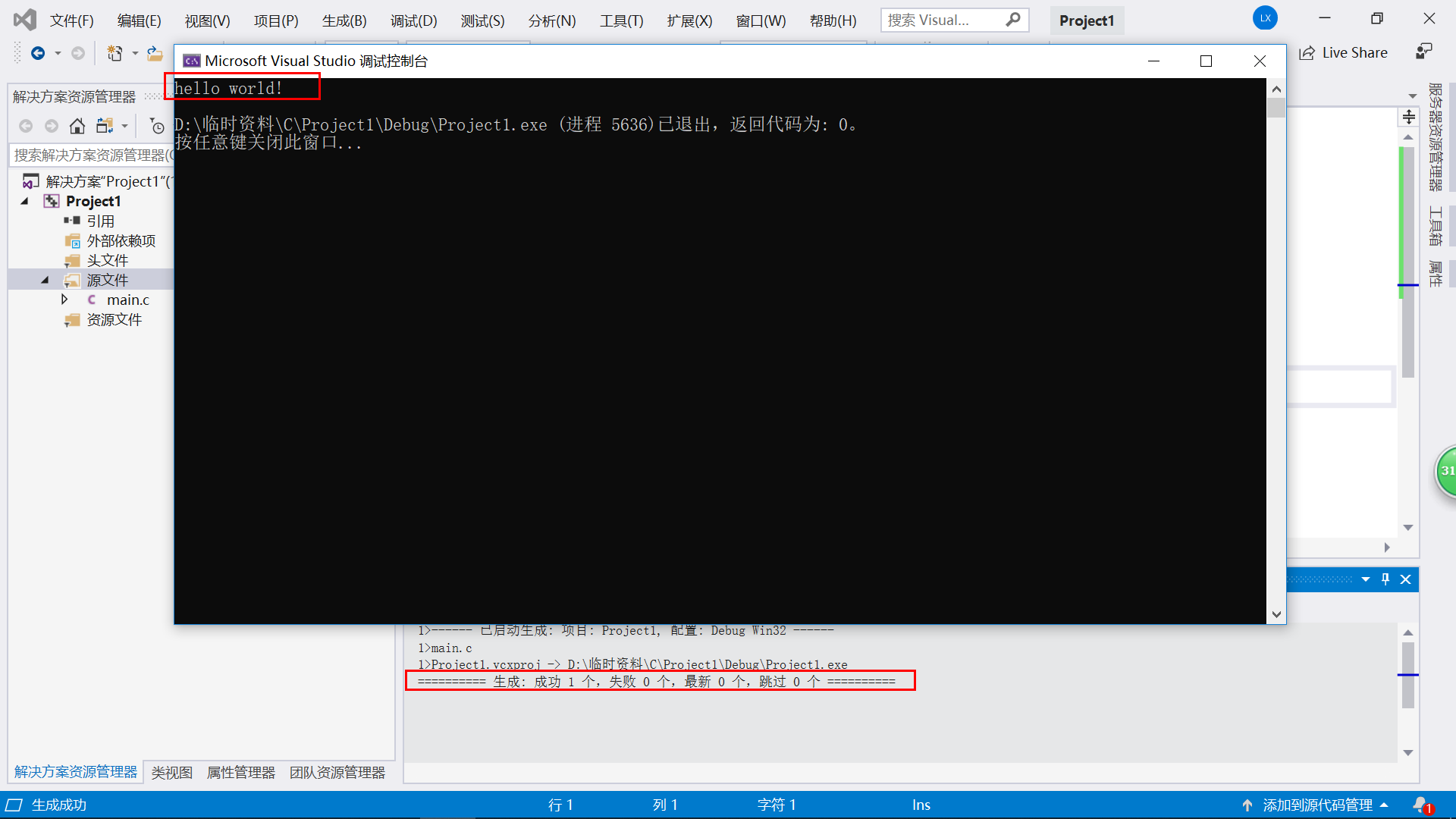1456x819 pixels.
Task: Collapse the 源文件 folder node
Action: tap(45, 280)
